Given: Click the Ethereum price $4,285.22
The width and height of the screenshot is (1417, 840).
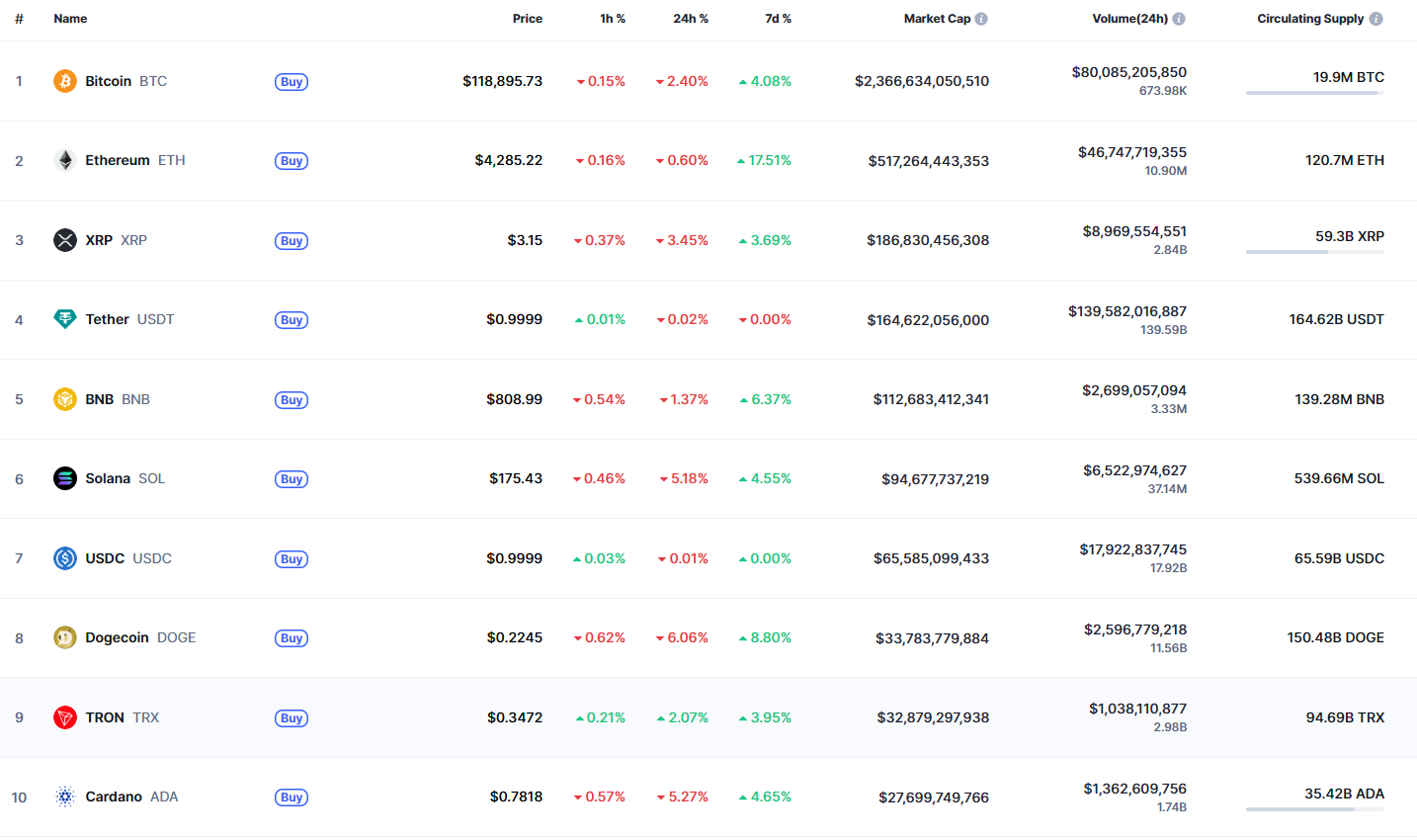Looking at the screenshot, I should 509,160.
